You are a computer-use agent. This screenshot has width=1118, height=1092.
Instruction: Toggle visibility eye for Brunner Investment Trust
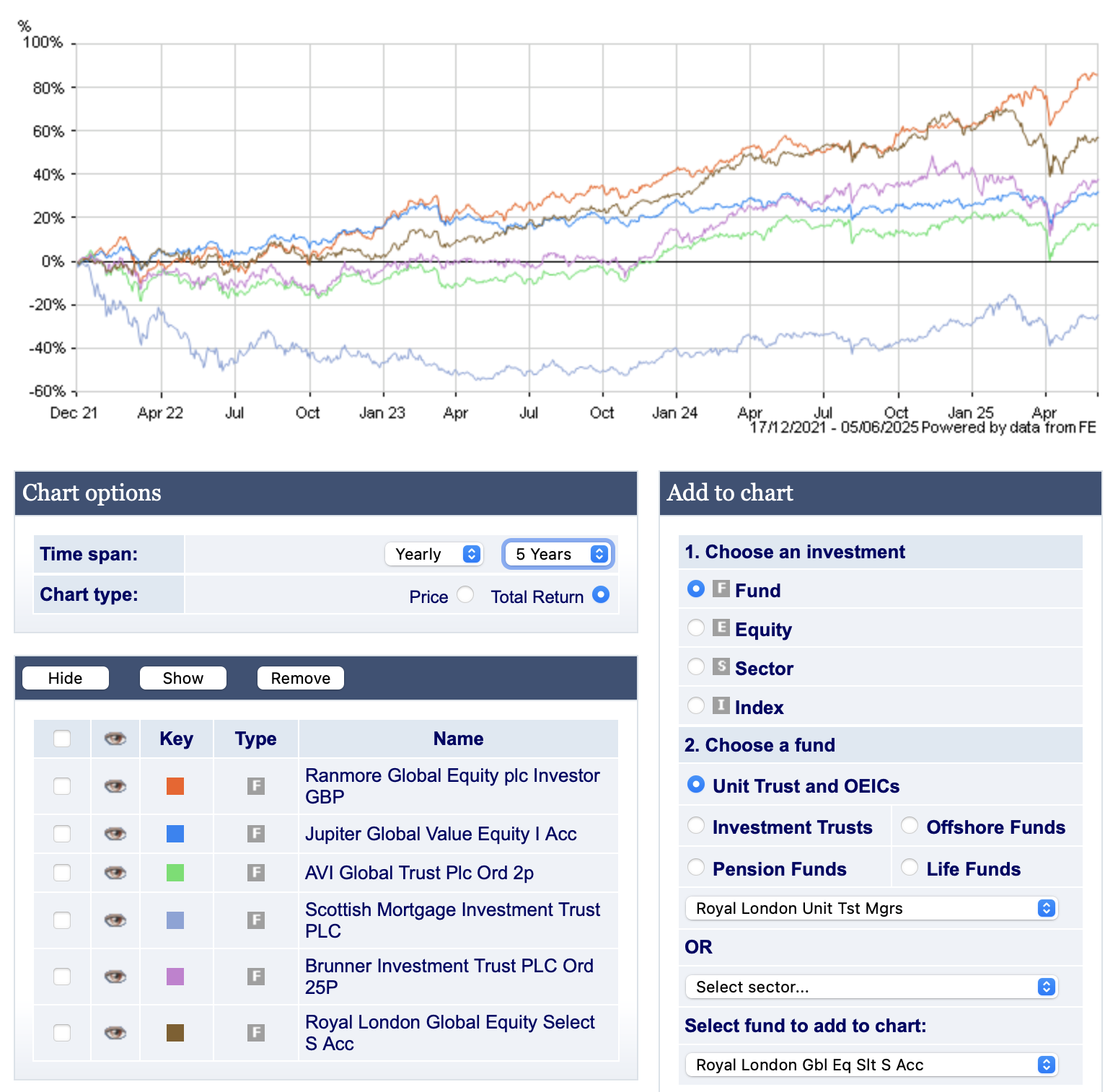115,977
